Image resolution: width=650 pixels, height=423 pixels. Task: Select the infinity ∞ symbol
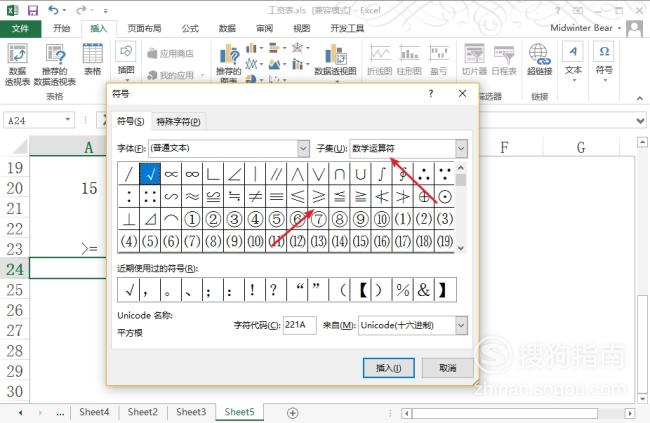(192, 174)
